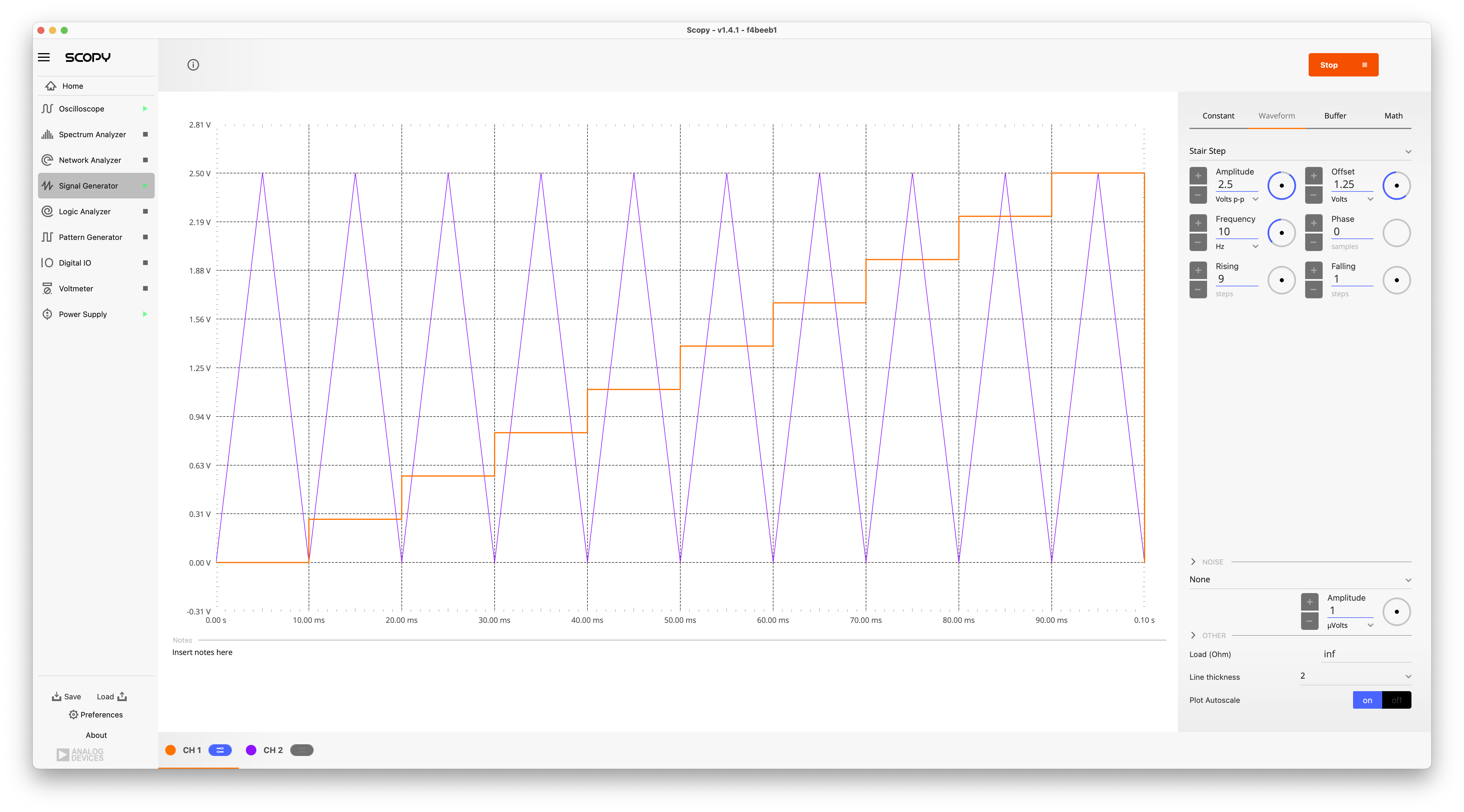Viewport: 1464px width, 812px height.
Task: Switch to the Constant tab
Action: 1218,115
